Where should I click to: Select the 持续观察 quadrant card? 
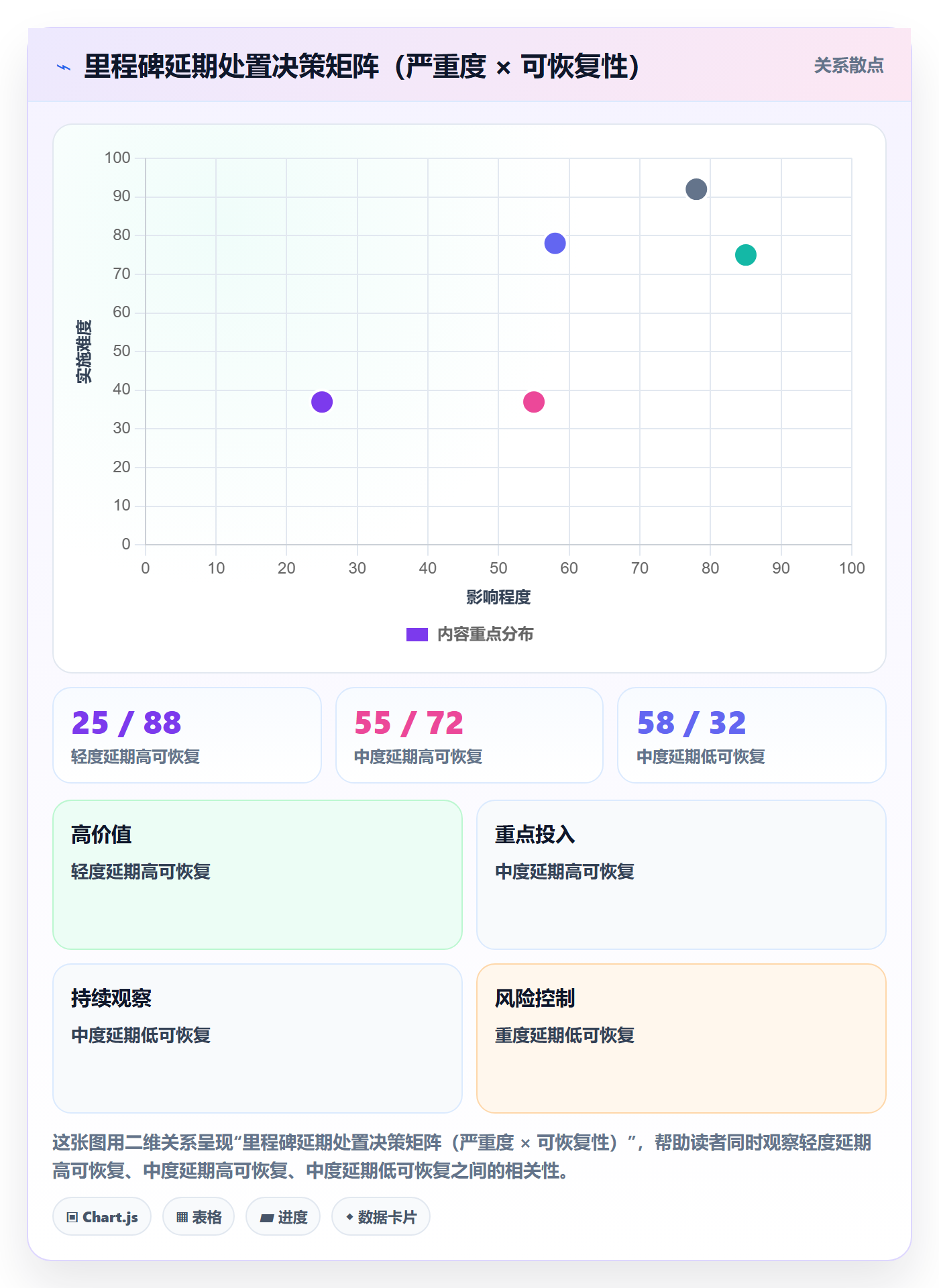[x=258, y=1038]
